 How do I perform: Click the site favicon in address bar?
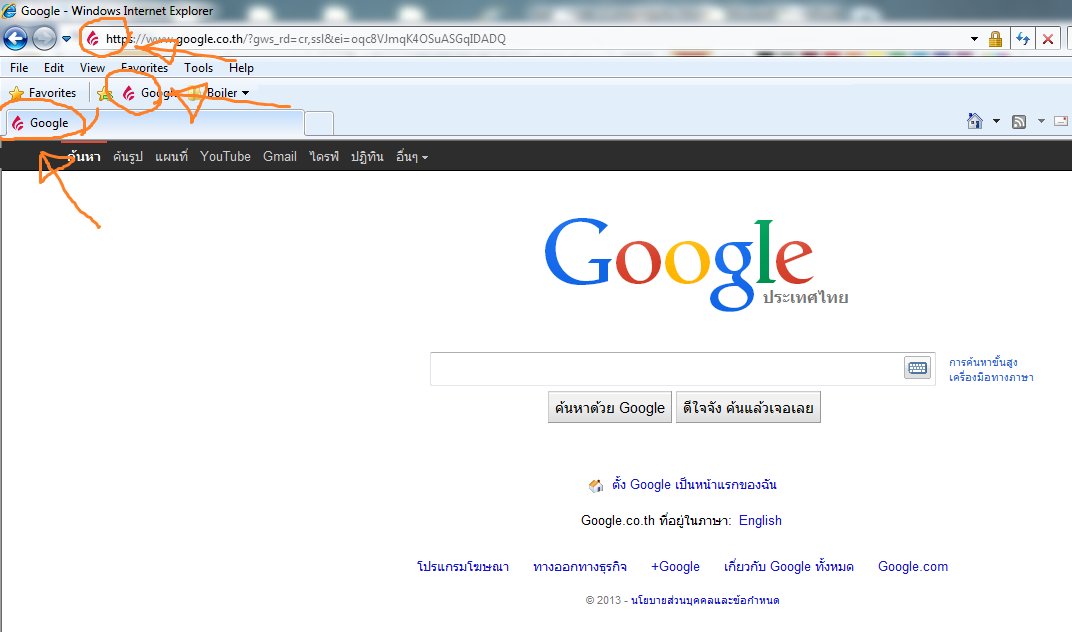pos(92,39)
